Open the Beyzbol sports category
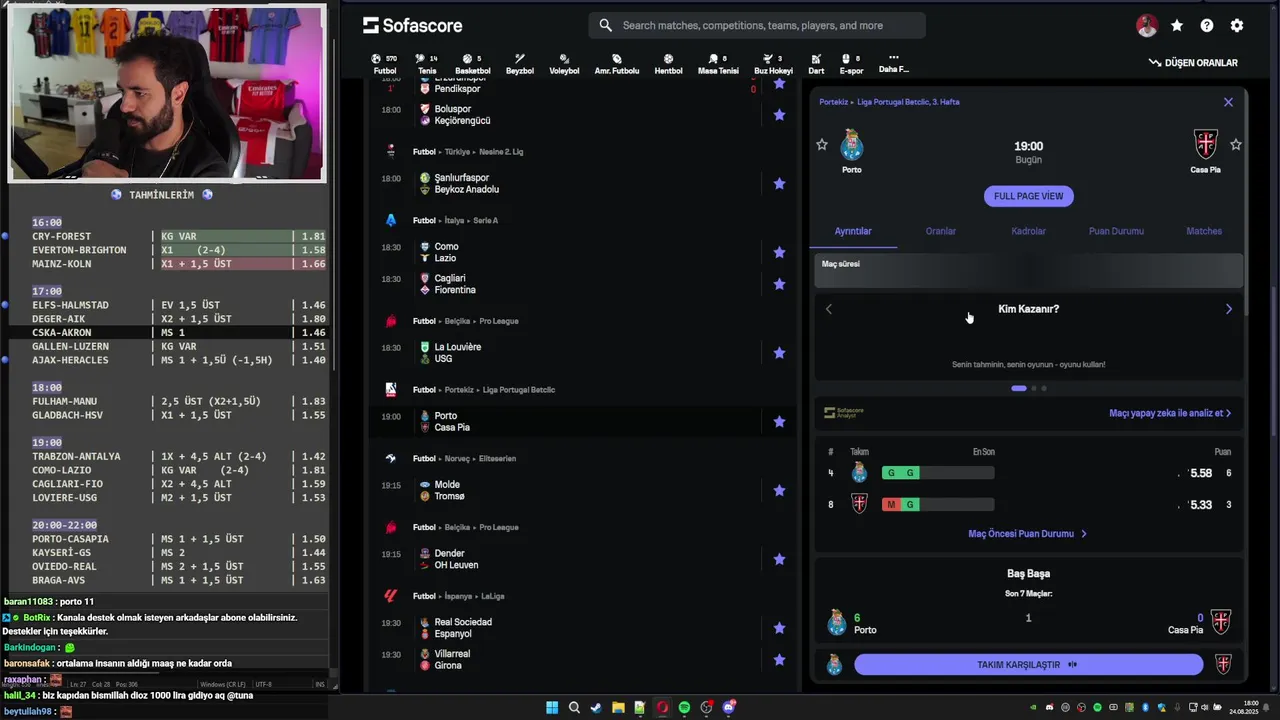The width and height of the screenshot is (1280, 720). pos(520,64)
